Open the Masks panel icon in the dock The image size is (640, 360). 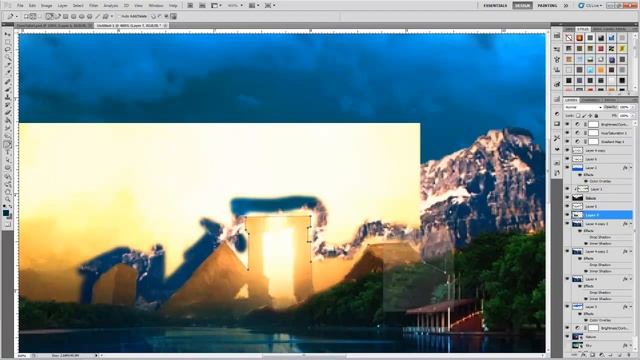tap(557, 124)
